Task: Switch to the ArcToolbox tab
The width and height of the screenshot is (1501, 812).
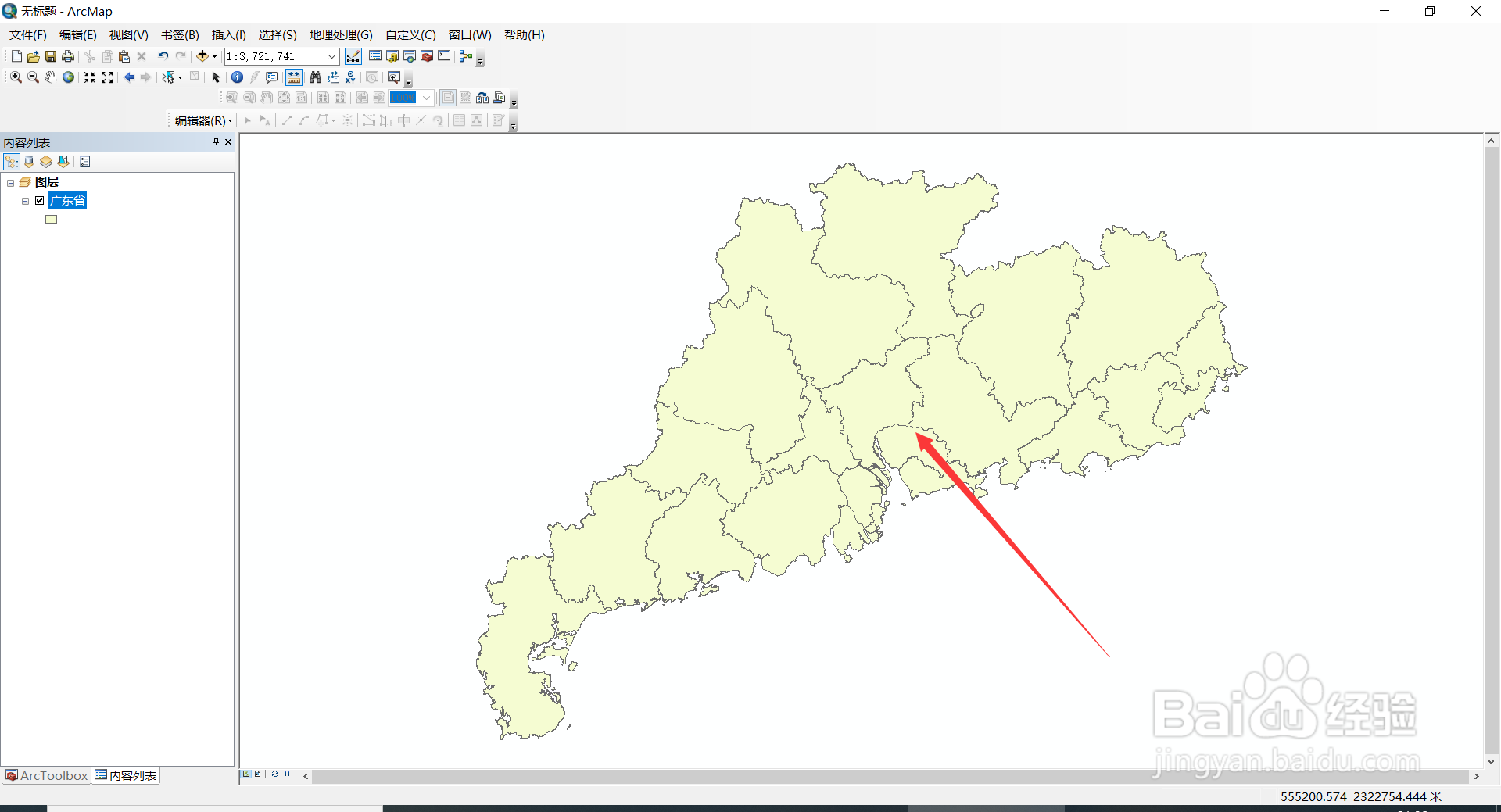Action: click(46, 774)
